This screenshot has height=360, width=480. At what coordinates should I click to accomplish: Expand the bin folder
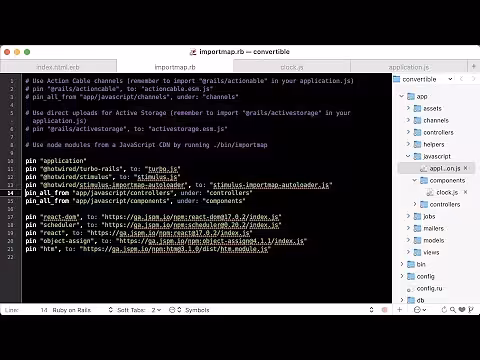pyautogui.click(x=402, y=264)
